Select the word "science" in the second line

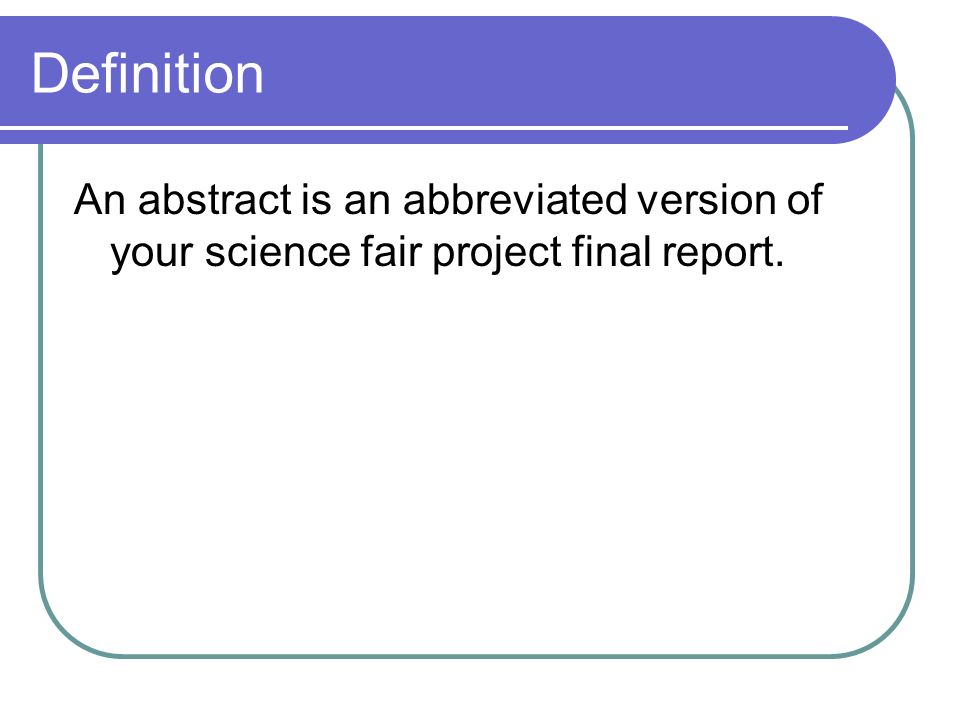(277, 252)
